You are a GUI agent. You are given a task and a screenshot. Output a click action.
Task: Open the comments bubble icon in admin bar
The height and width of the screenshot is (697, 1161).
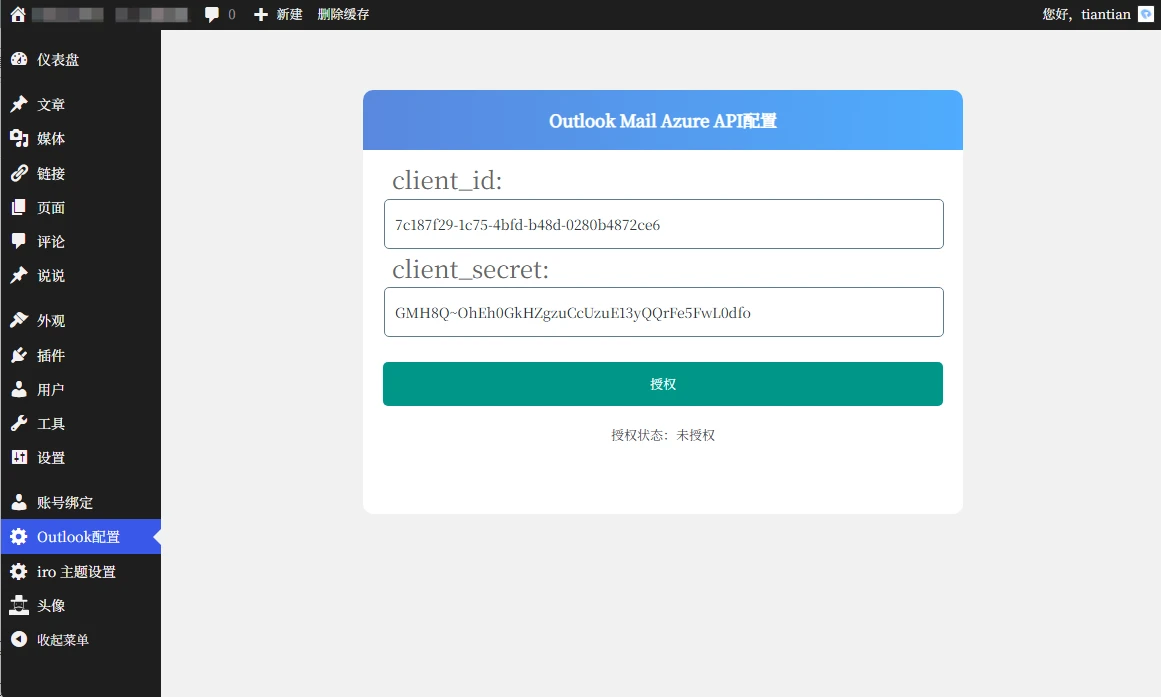pos(212,14)
